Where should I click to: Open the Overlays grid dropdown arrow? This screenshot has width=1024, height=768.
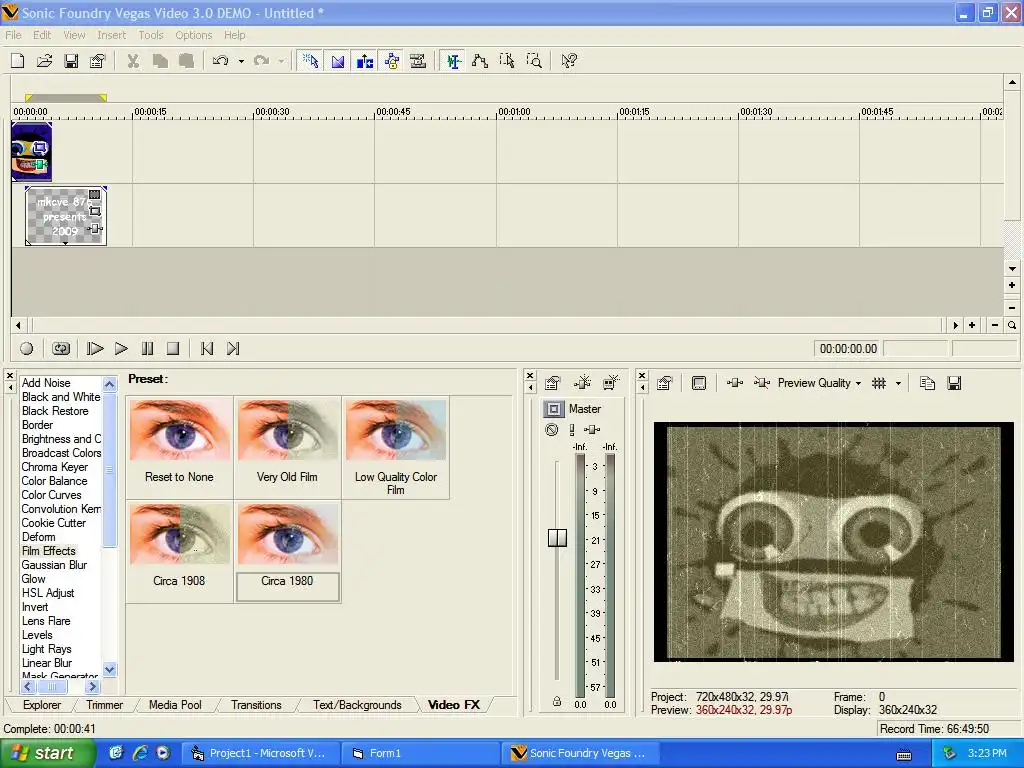tap(899, 383)
